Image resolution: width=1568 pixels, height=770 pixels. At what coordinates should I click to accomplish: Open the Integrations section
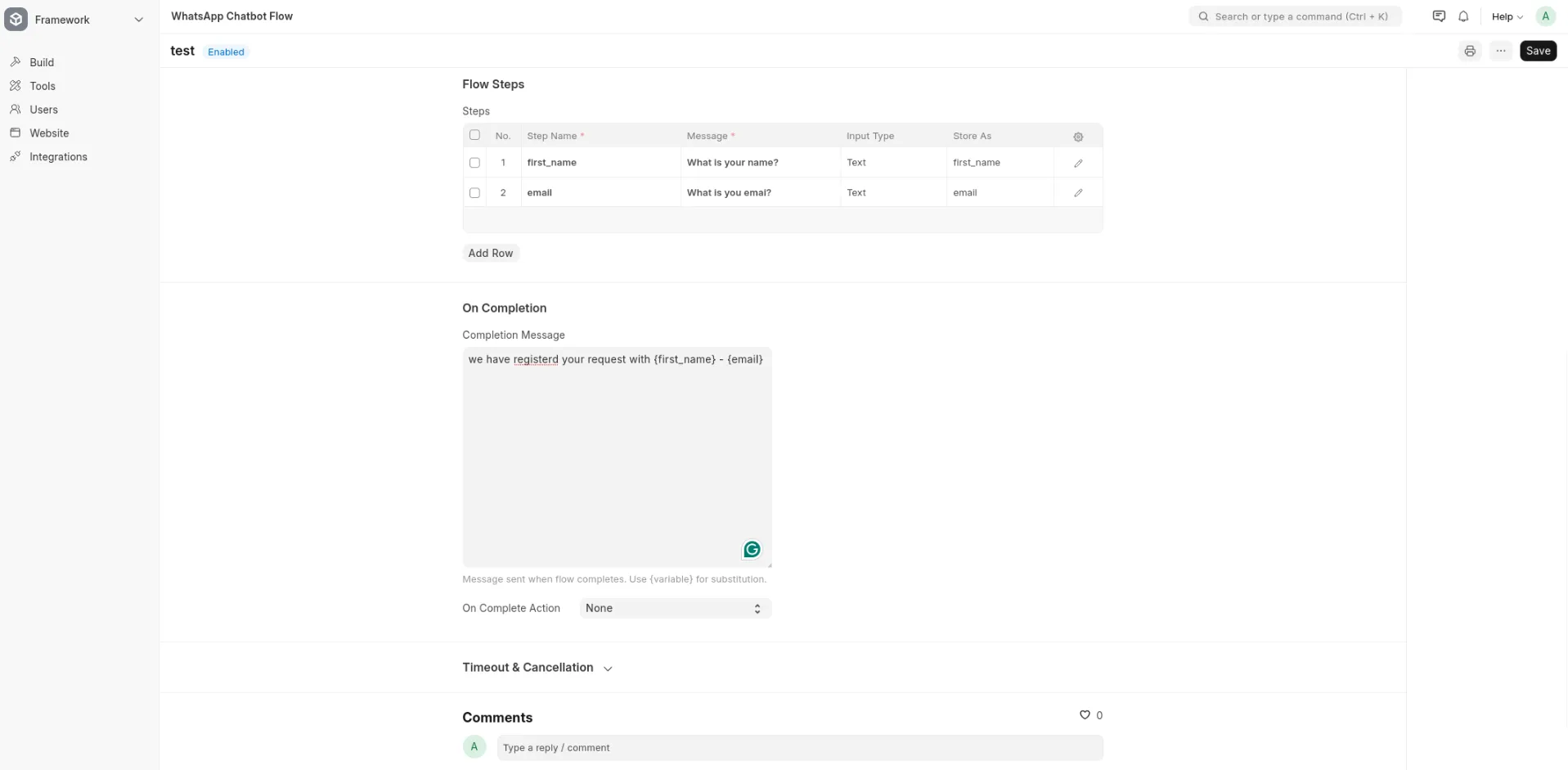click(58, 156)
